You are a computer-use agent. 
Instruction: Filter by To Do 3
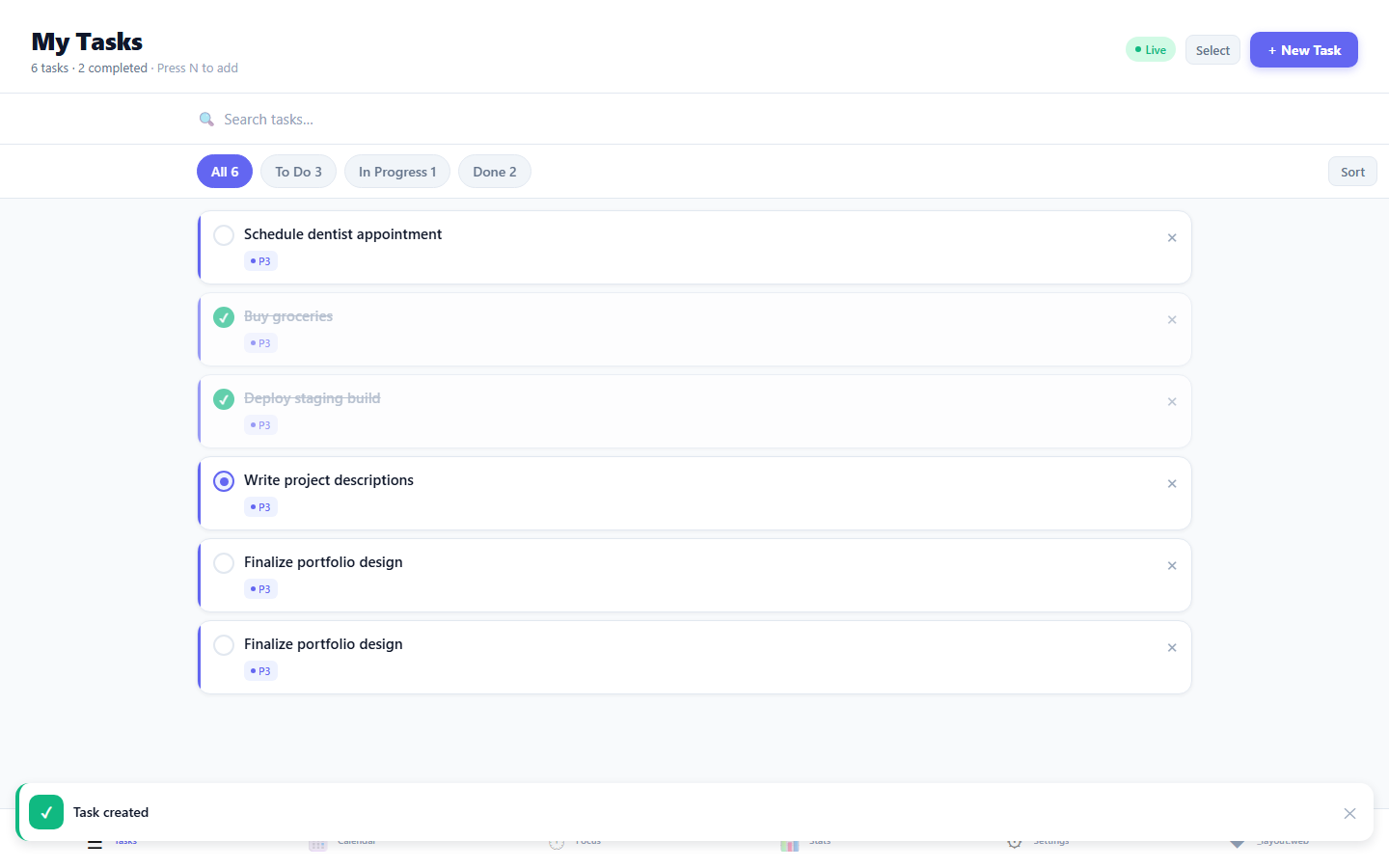pyautogui.click(x=298, y=172)
